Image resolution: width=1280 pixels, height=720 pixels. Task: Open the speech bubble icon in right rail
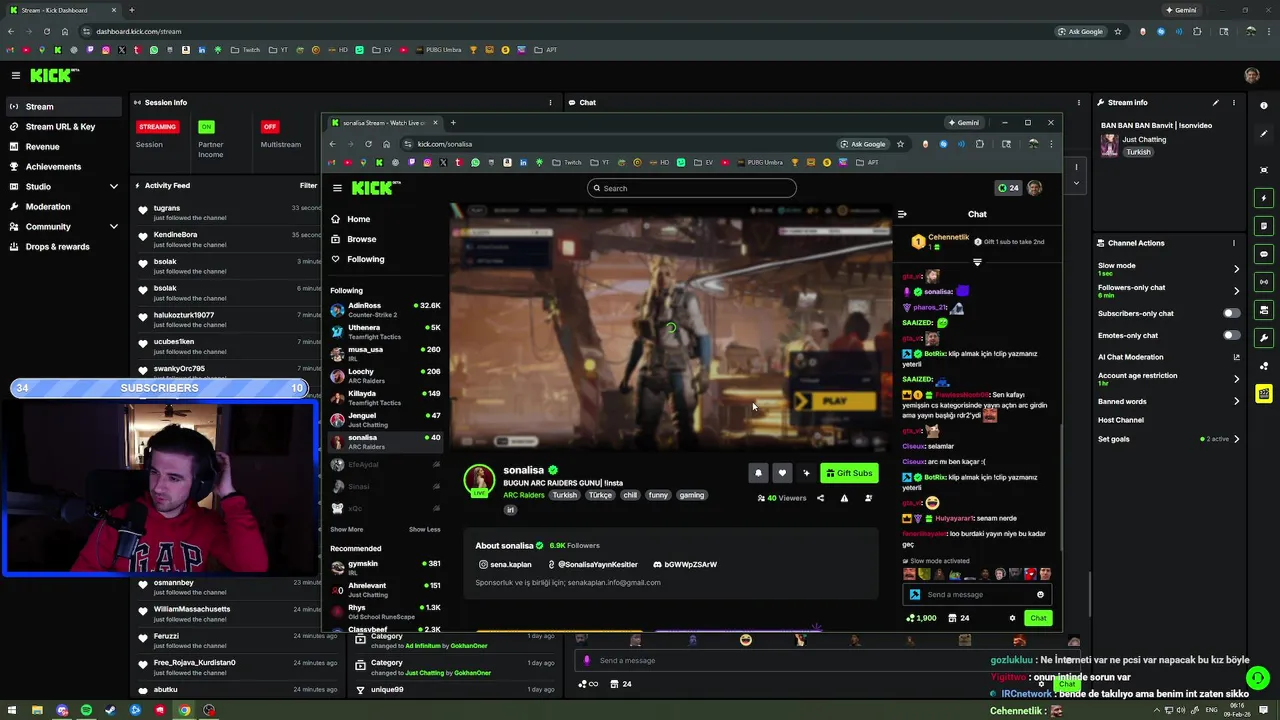(1264, 254)
